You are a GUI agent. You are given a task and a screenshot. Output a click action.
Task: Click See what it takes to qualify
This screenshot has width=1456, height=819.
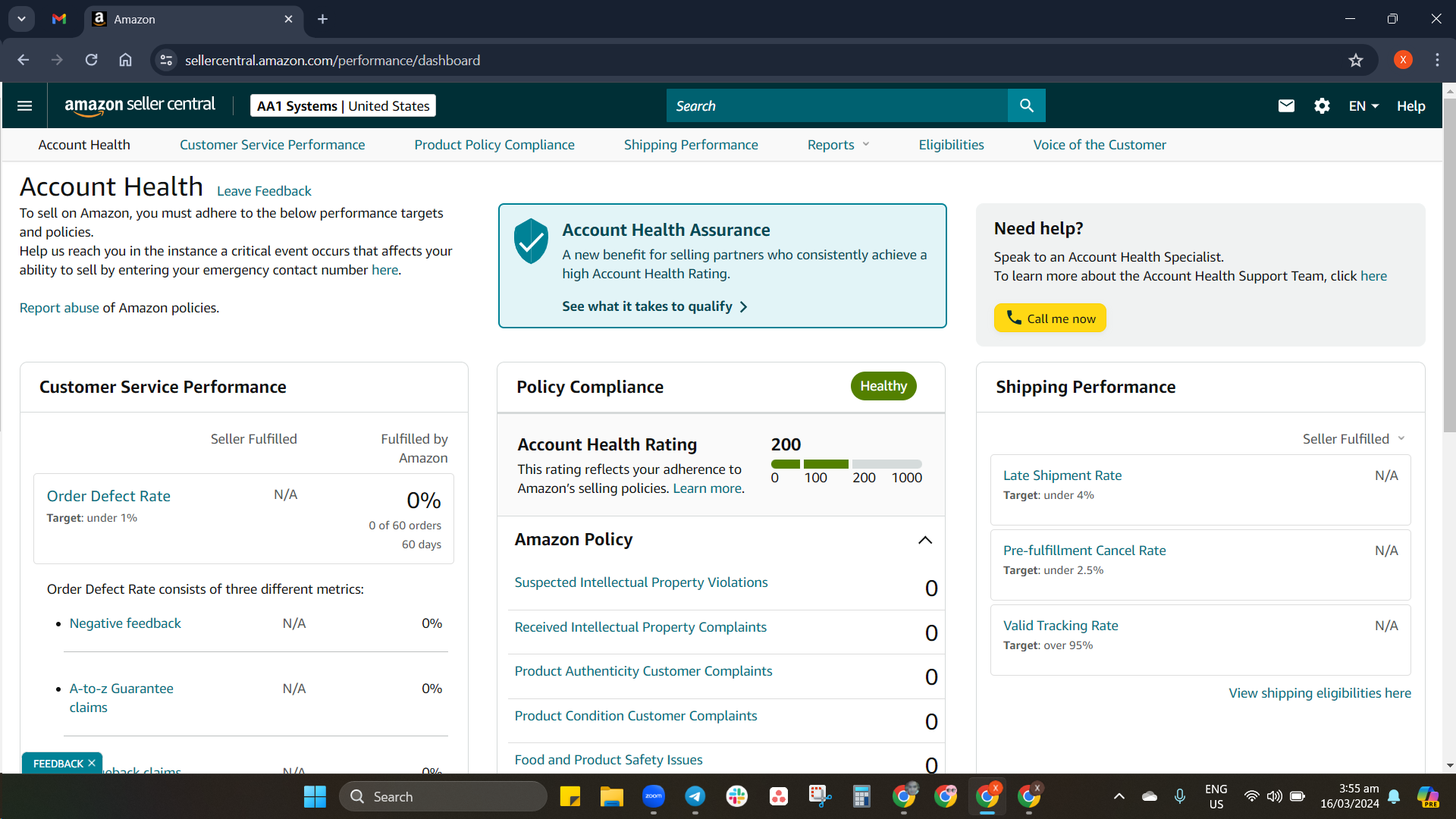click(x=654, y=306)
